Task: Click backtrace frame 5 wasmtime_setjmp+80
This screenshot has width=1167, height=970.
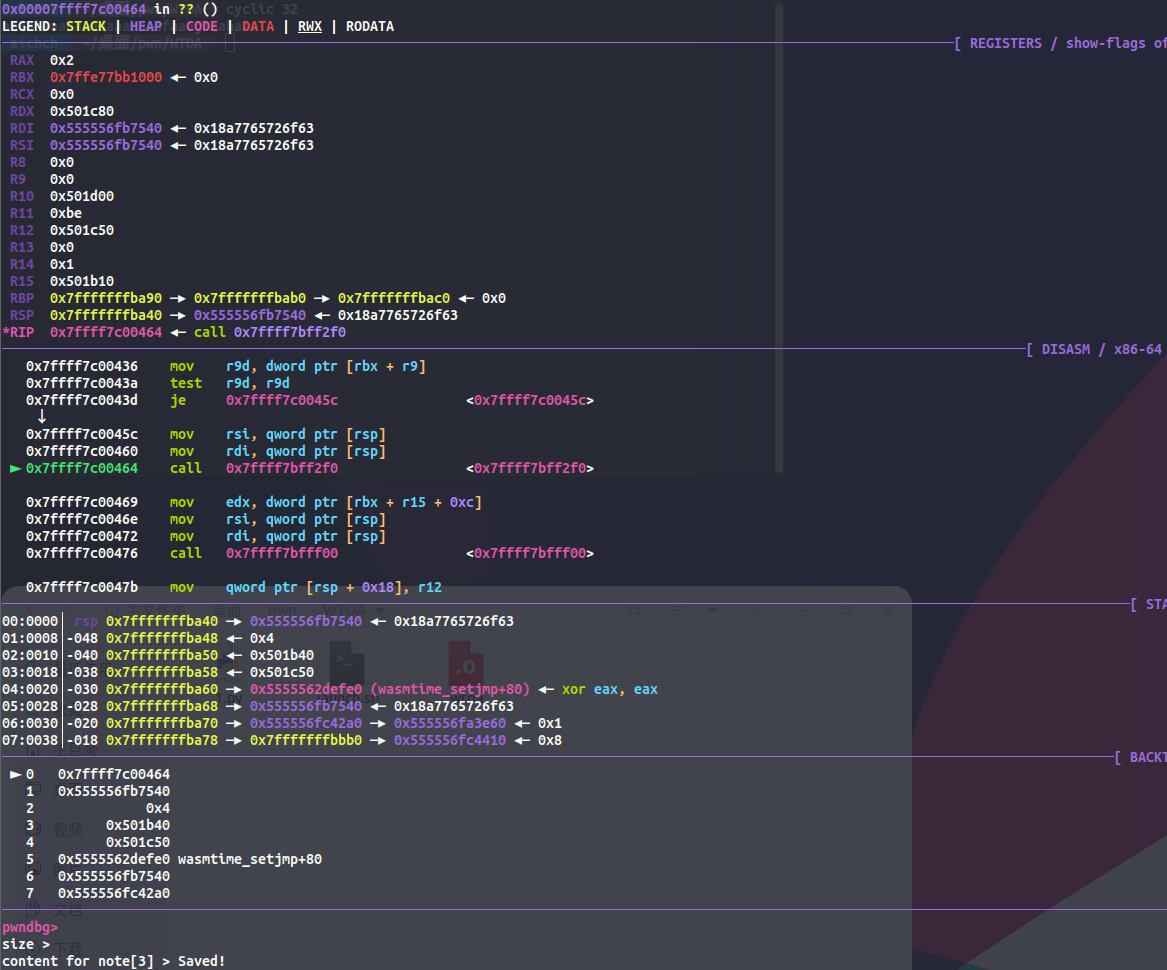Action: point(250,860)
